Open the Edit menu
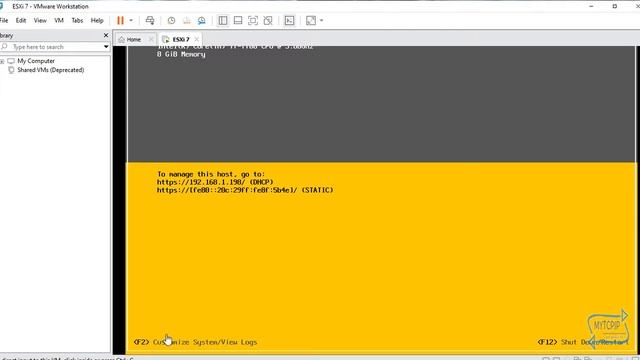 point(21,20)
